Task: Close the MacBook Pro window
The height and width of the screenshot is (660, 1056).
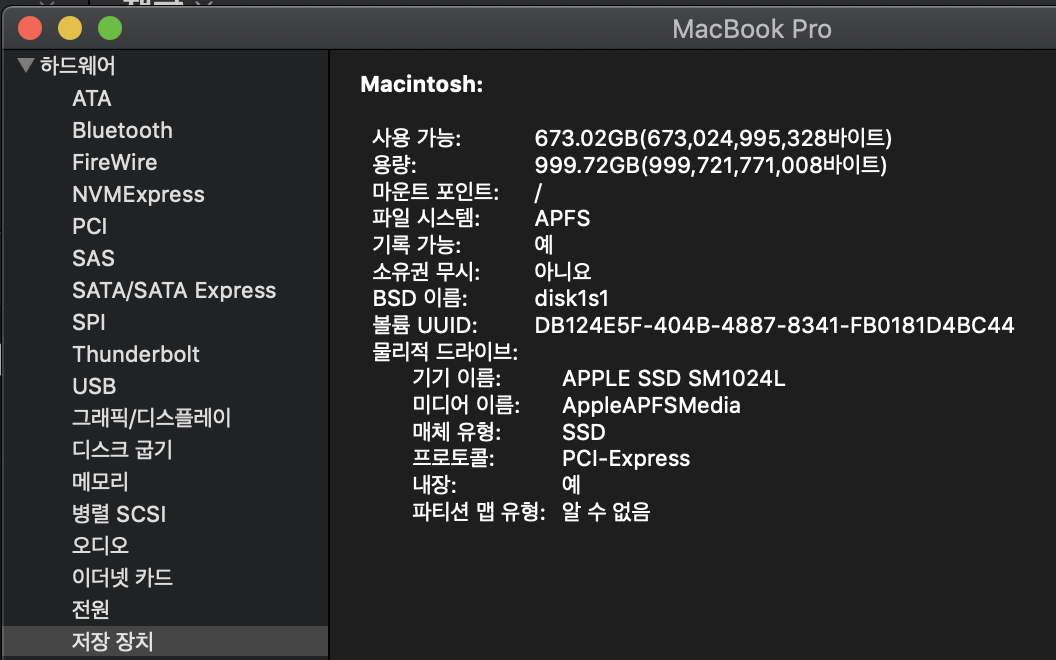Action: tap(30, 28)
